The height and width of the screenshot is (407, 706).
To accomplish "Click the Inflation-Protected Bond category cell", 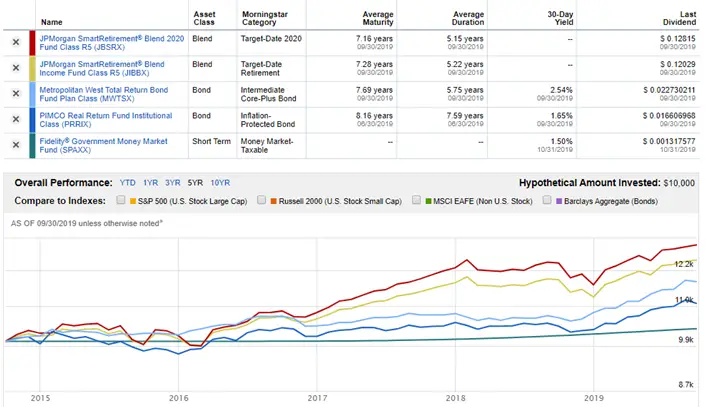I will pos(268,120).
